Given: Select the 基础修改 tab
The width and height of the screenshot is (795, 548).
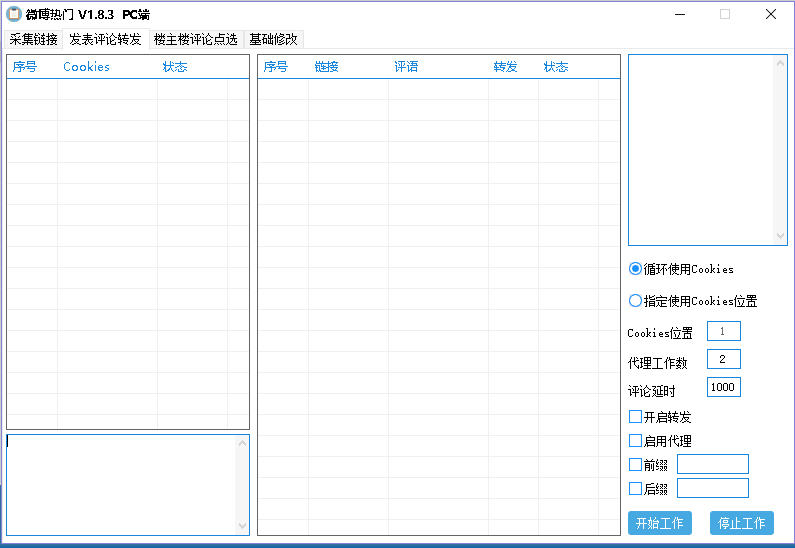Looking at the screenshot, I should point(273,40).
